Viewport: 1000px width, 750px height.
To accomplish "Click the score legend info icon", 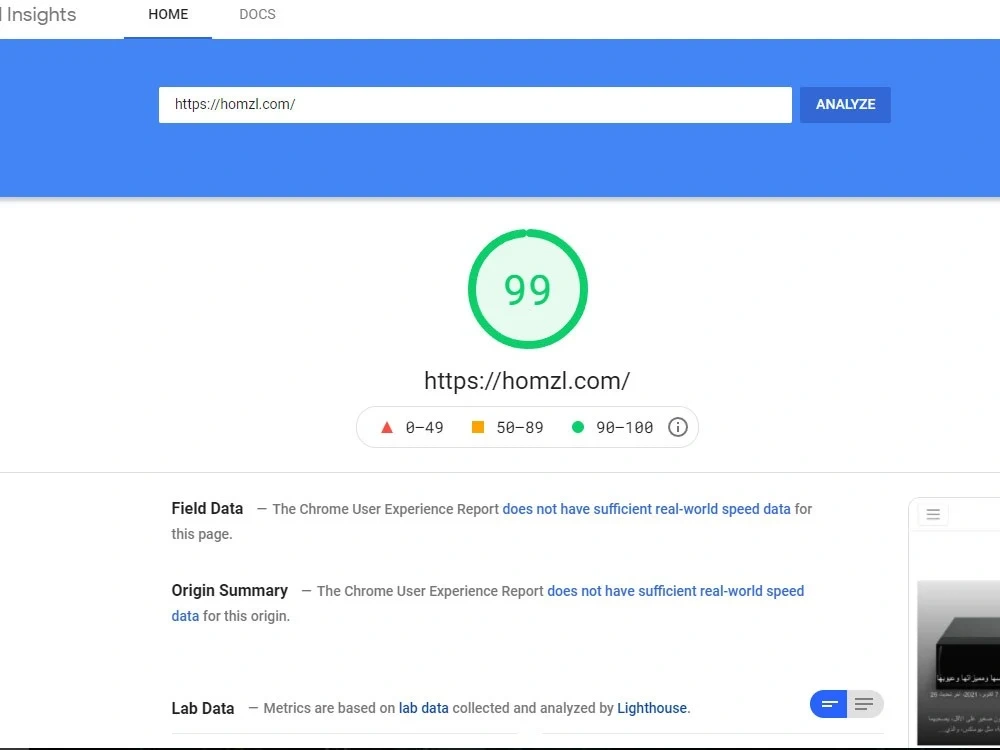I will pos(677,427).
